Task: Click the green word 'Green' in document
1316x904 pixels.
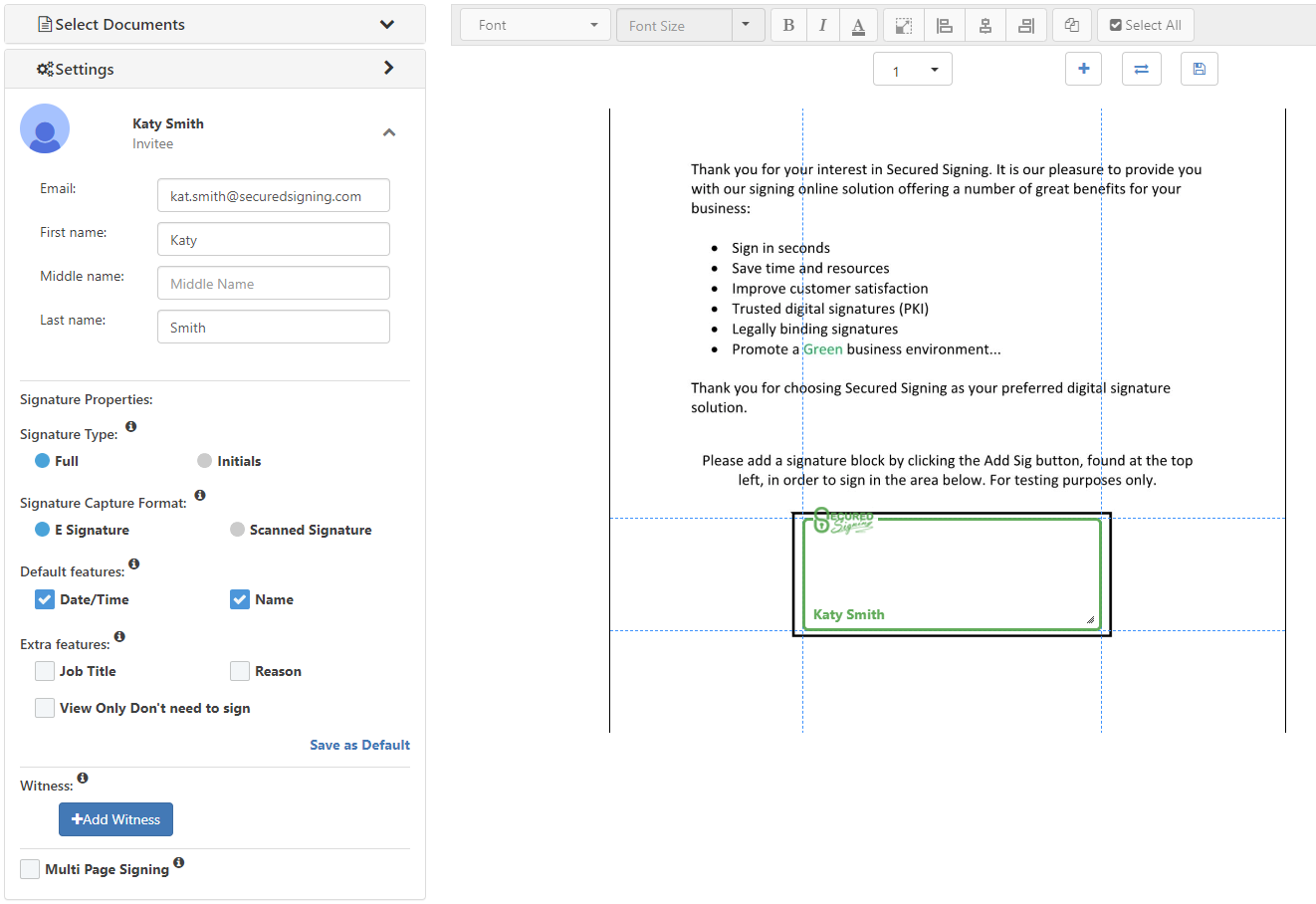Action: coord(823,348)
